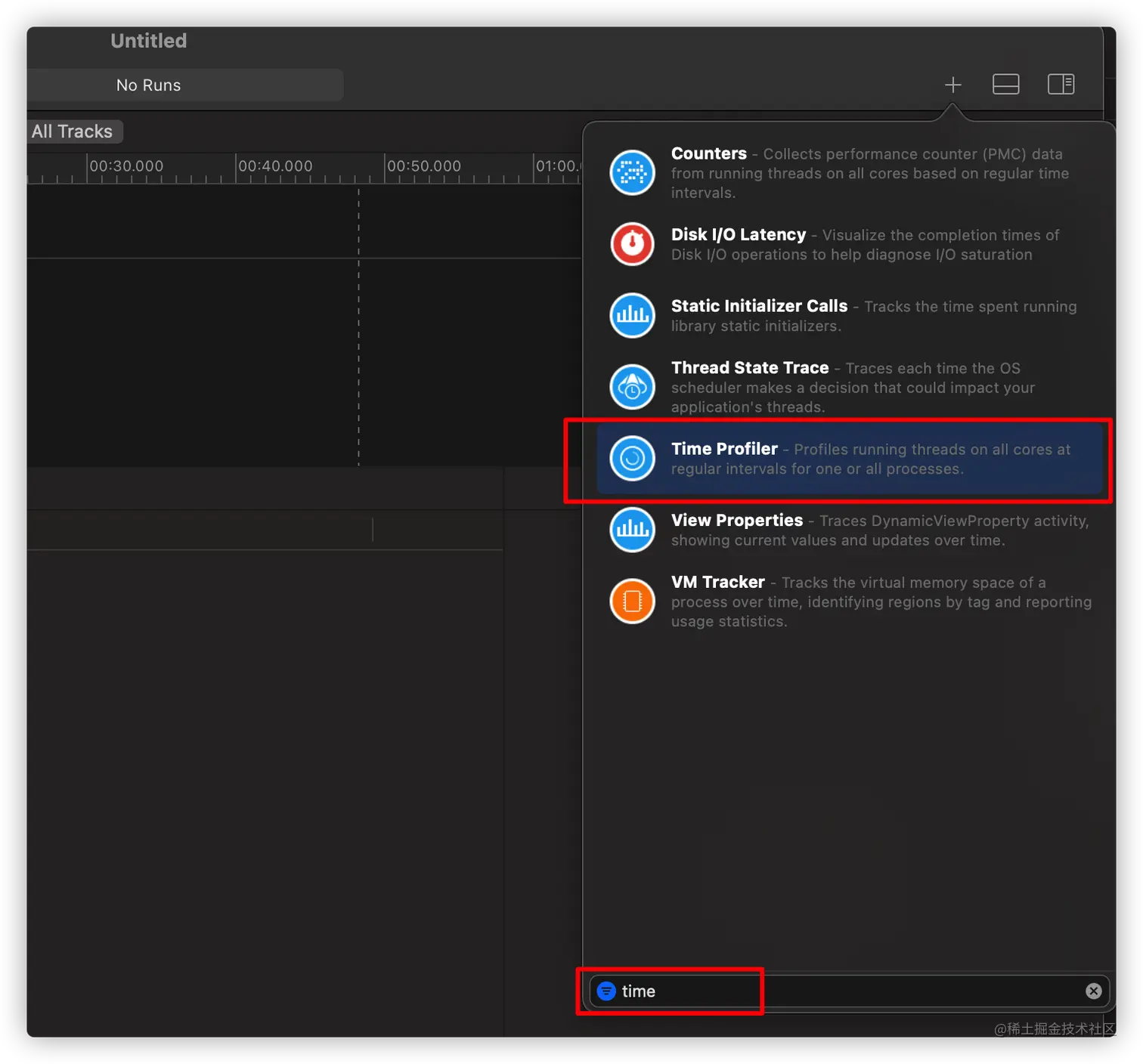Click the Static Initializer Calls icon
The width and height of the screenshot is (1143, 1064).
pos(632,315)
